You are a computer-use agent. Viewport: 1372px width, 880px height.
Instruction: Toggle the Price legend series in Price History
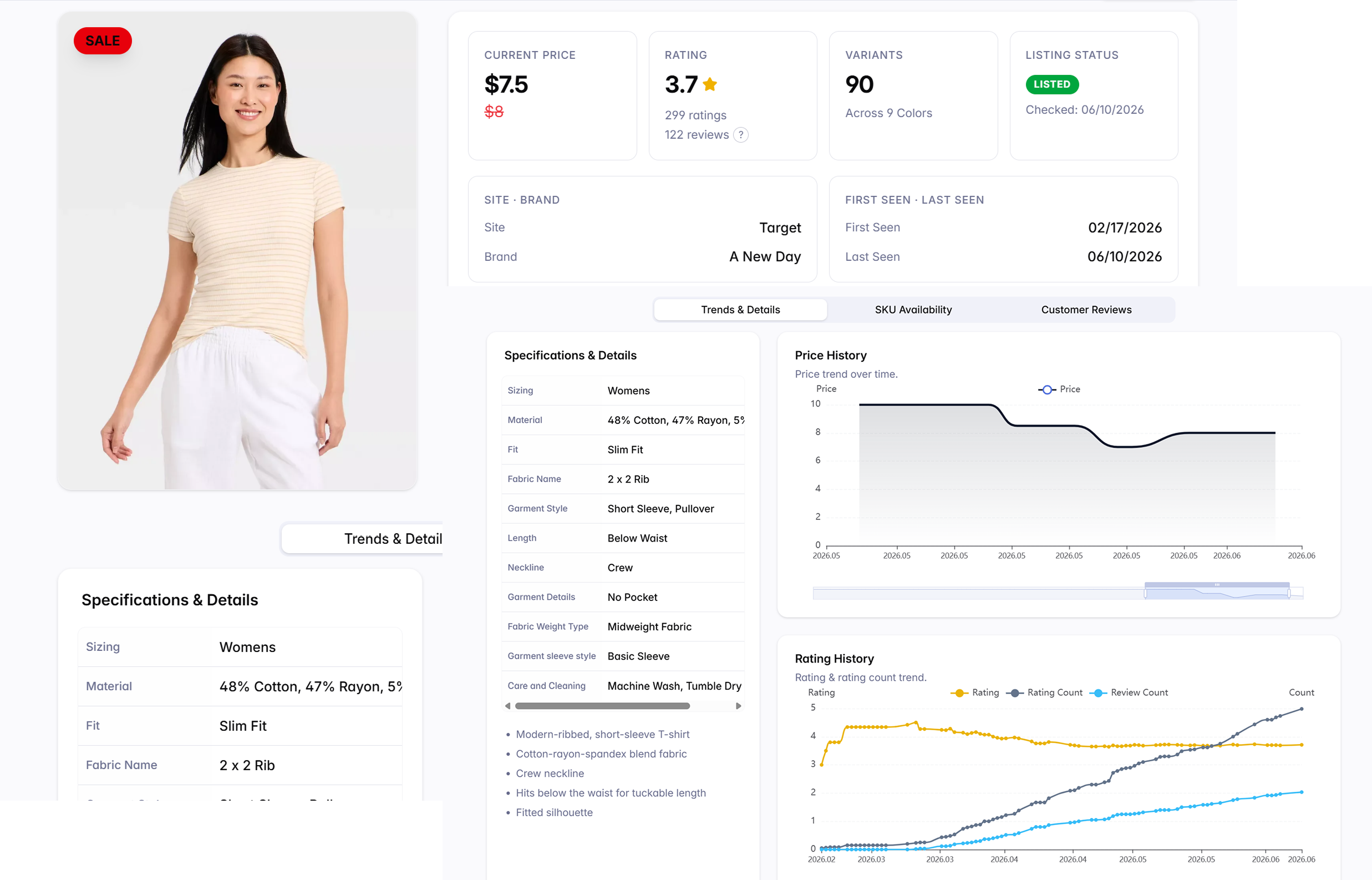[x=1059, y=389]
